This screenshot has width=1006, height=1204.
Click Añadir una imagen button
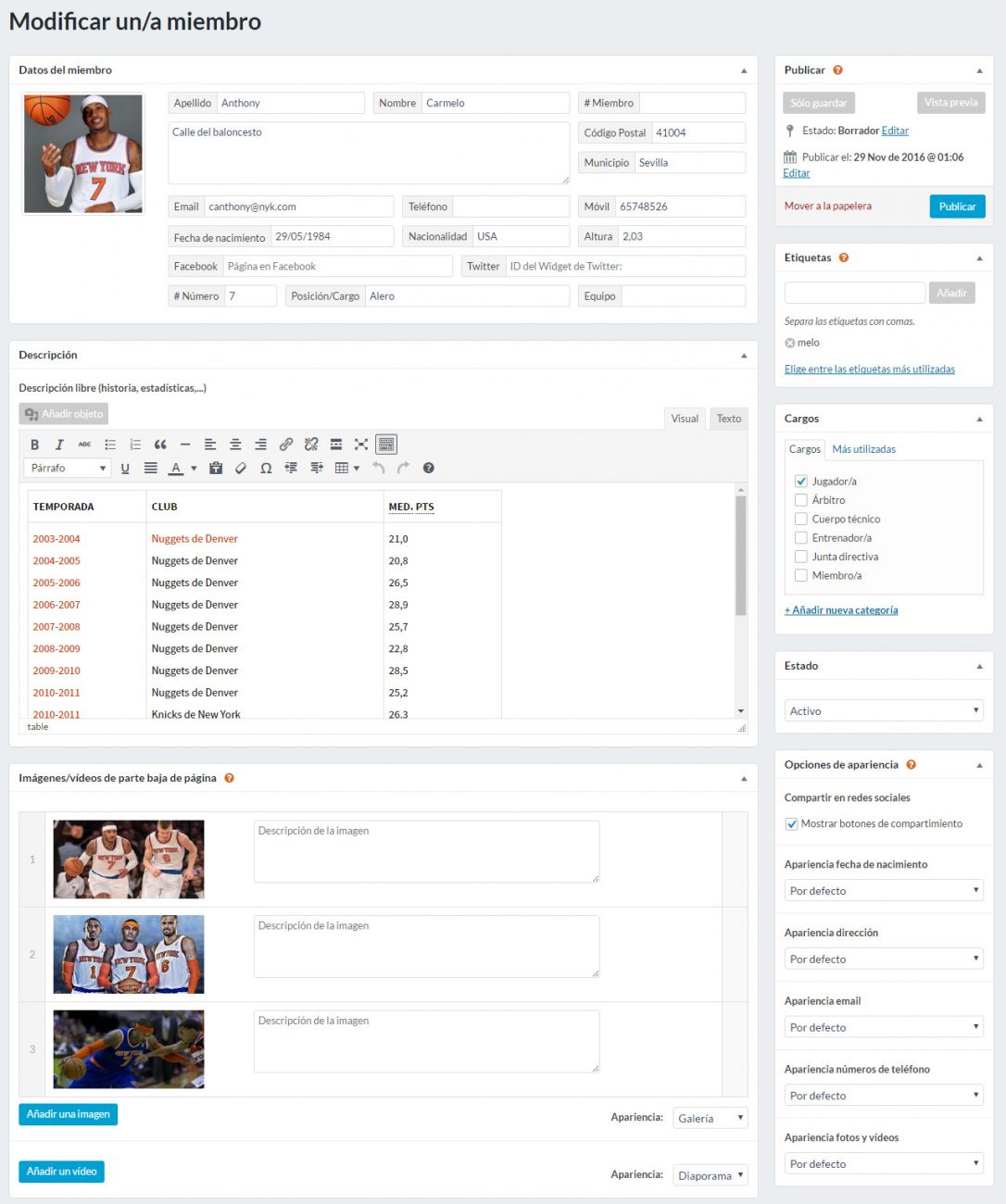point(69,1114)
